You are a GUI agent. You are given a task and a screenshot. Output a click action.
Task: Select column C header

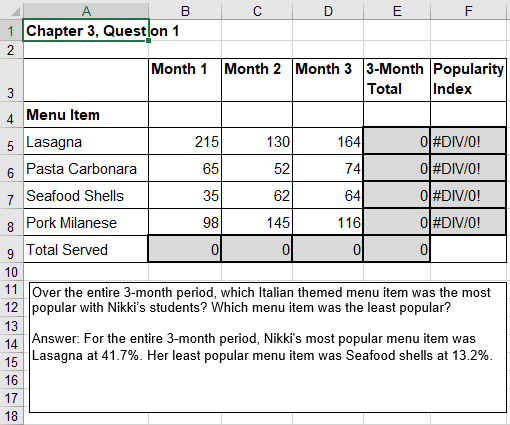pos(257,11)
